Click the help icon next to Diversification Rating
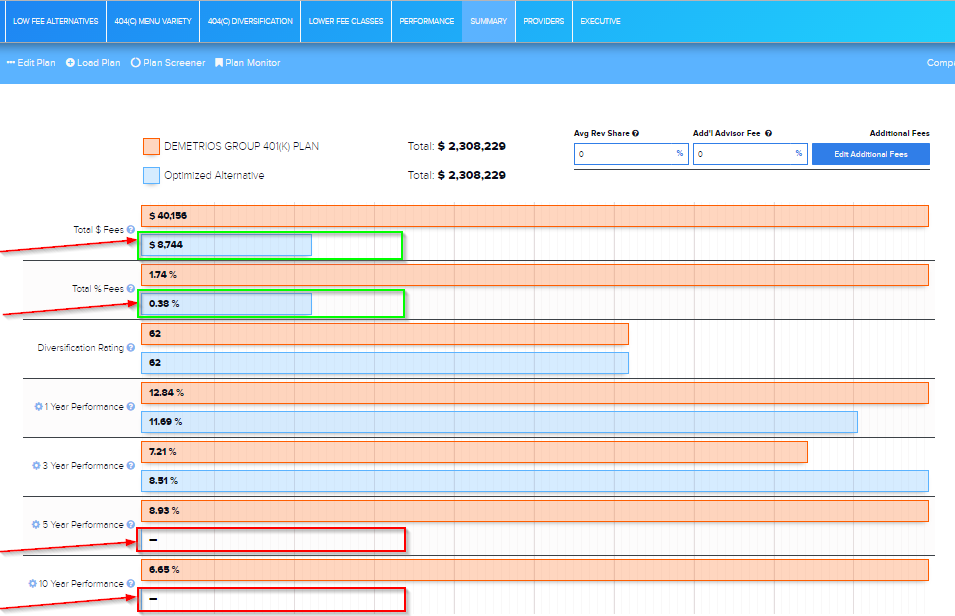 [131, 348]
